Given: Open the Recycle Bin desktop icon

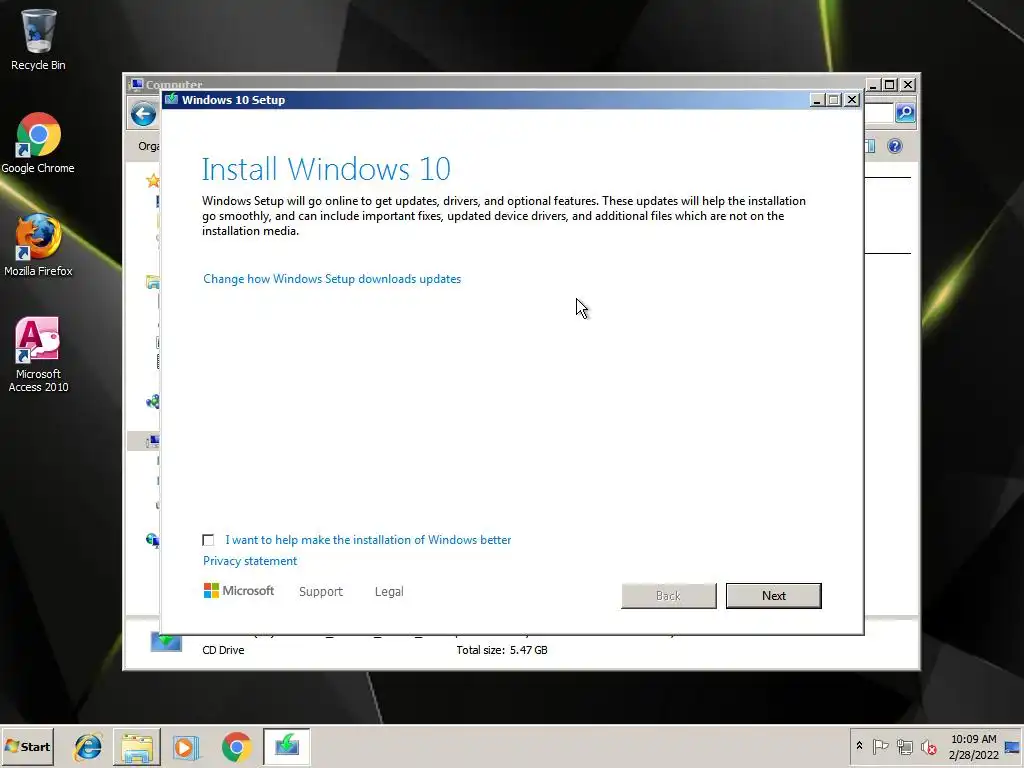Looking at the screenshot, I should (x=38, y=40).
